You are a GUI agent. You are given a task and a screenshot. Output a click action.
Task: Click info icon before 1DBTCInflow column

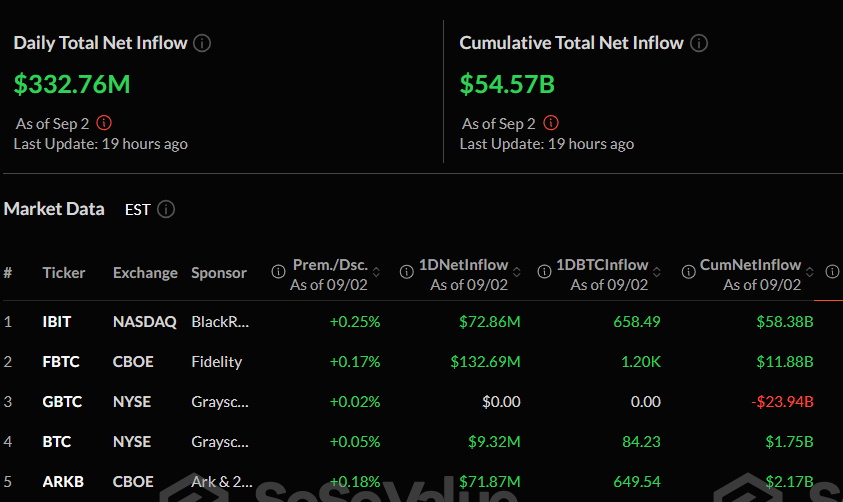tap(544, 272)
